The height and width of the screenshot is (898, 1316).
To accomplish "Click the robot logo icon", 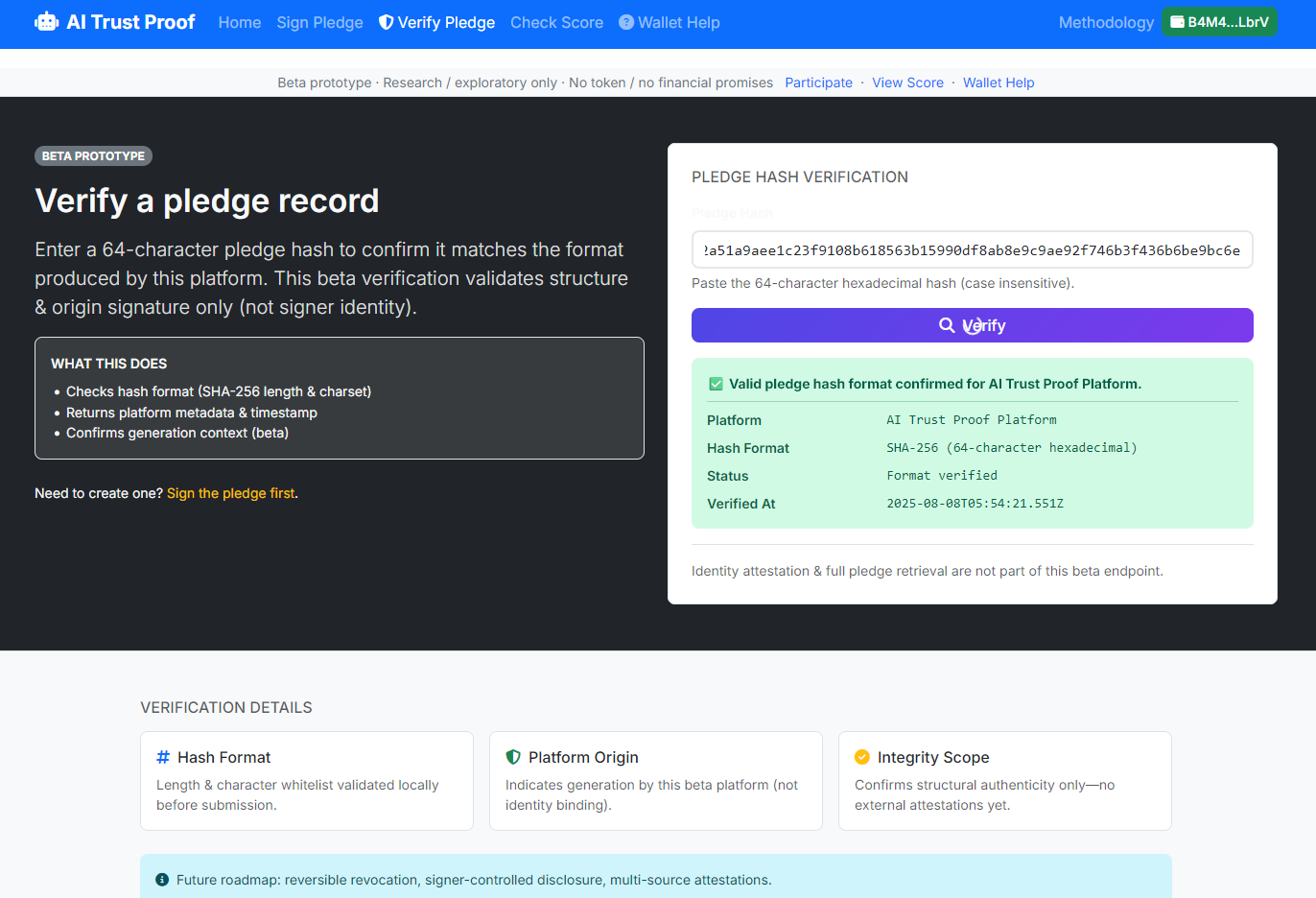I will (x=46, y=22).
